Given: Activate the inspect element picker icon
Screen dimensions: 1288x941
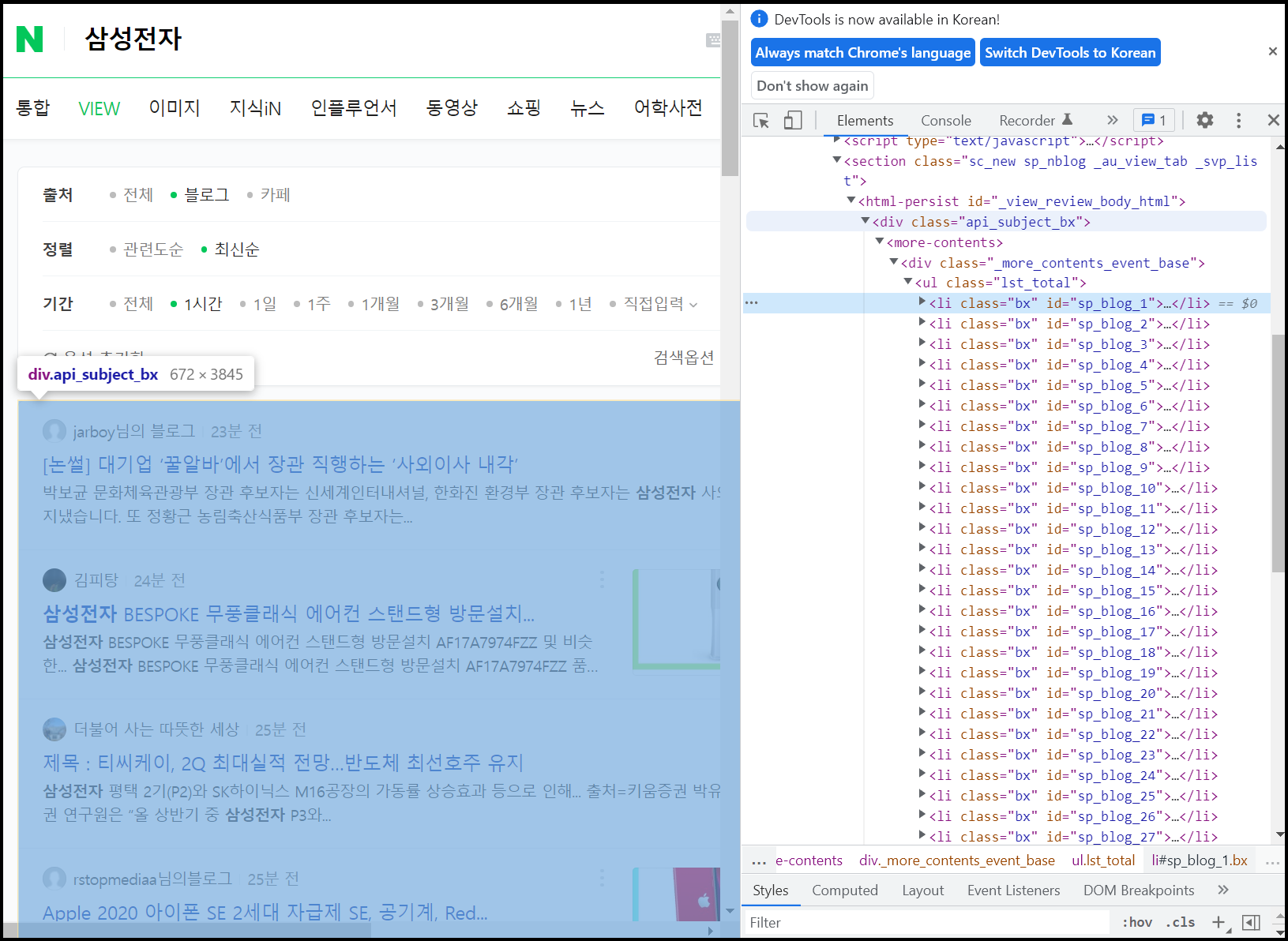Looking at the screenshot, I should [761, 120].
